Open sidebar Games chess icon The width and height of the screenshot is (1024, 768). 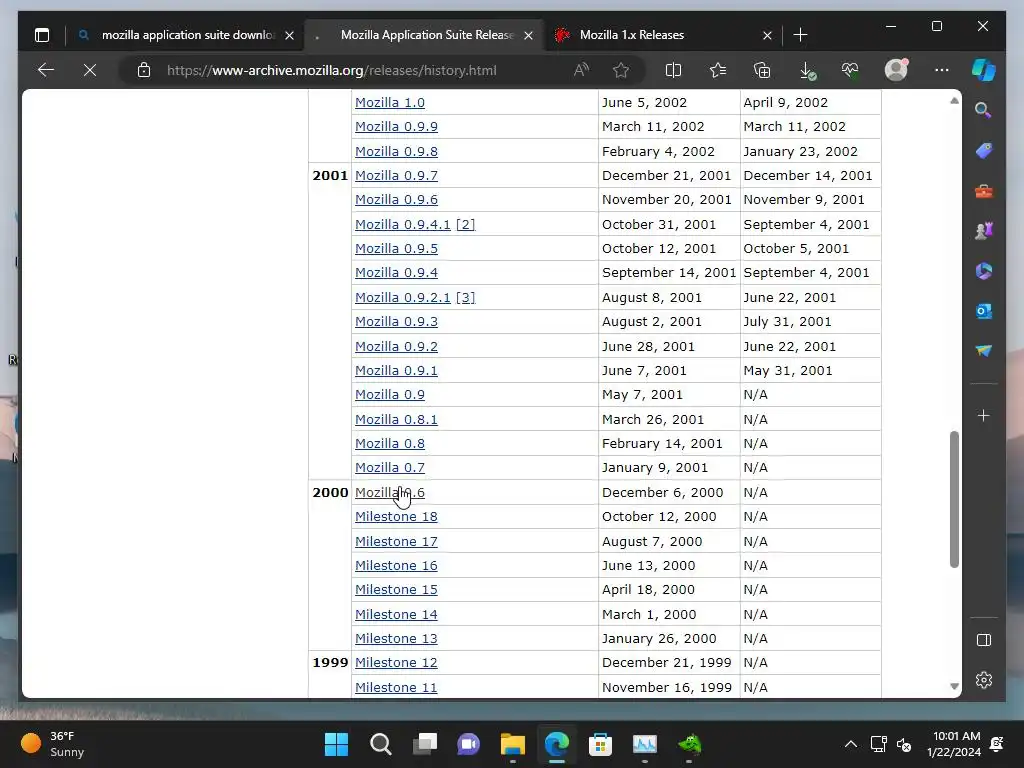[x=984, y=231]
